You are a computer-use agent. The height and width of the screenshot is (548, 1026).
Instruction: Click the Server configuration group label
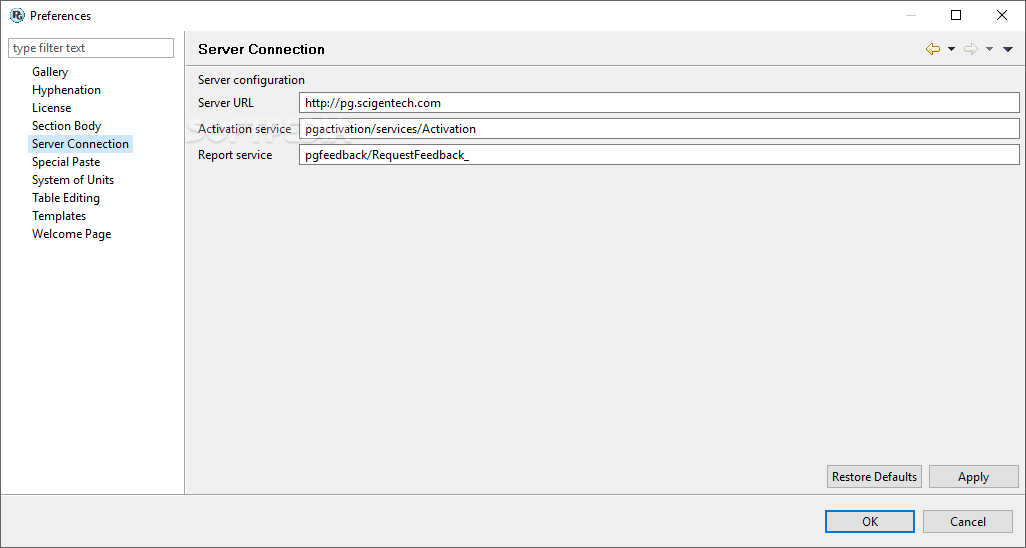click(x=251, y=80)
